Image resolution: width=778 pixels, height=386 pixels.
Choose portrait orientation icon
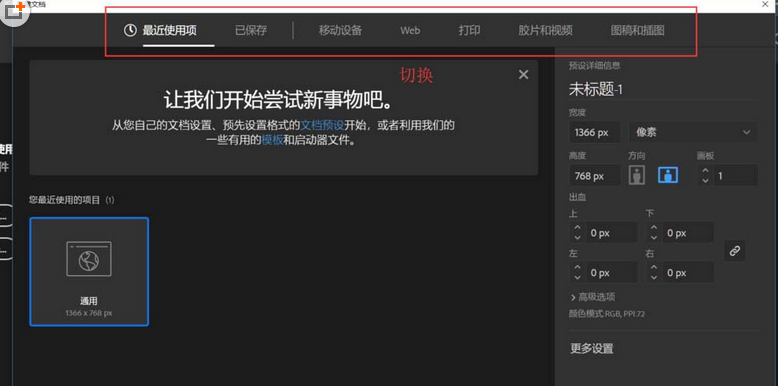coord(637,175)
